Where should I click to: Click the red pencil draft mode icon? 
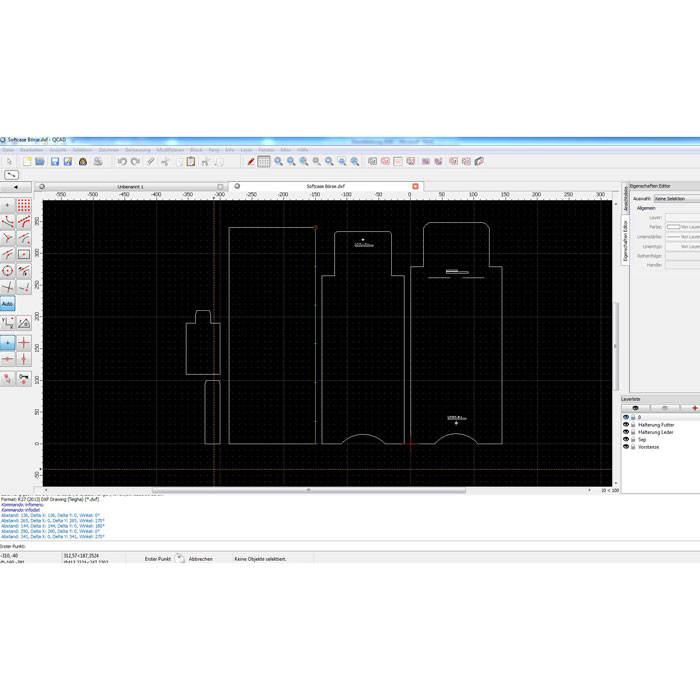point(251,161)
